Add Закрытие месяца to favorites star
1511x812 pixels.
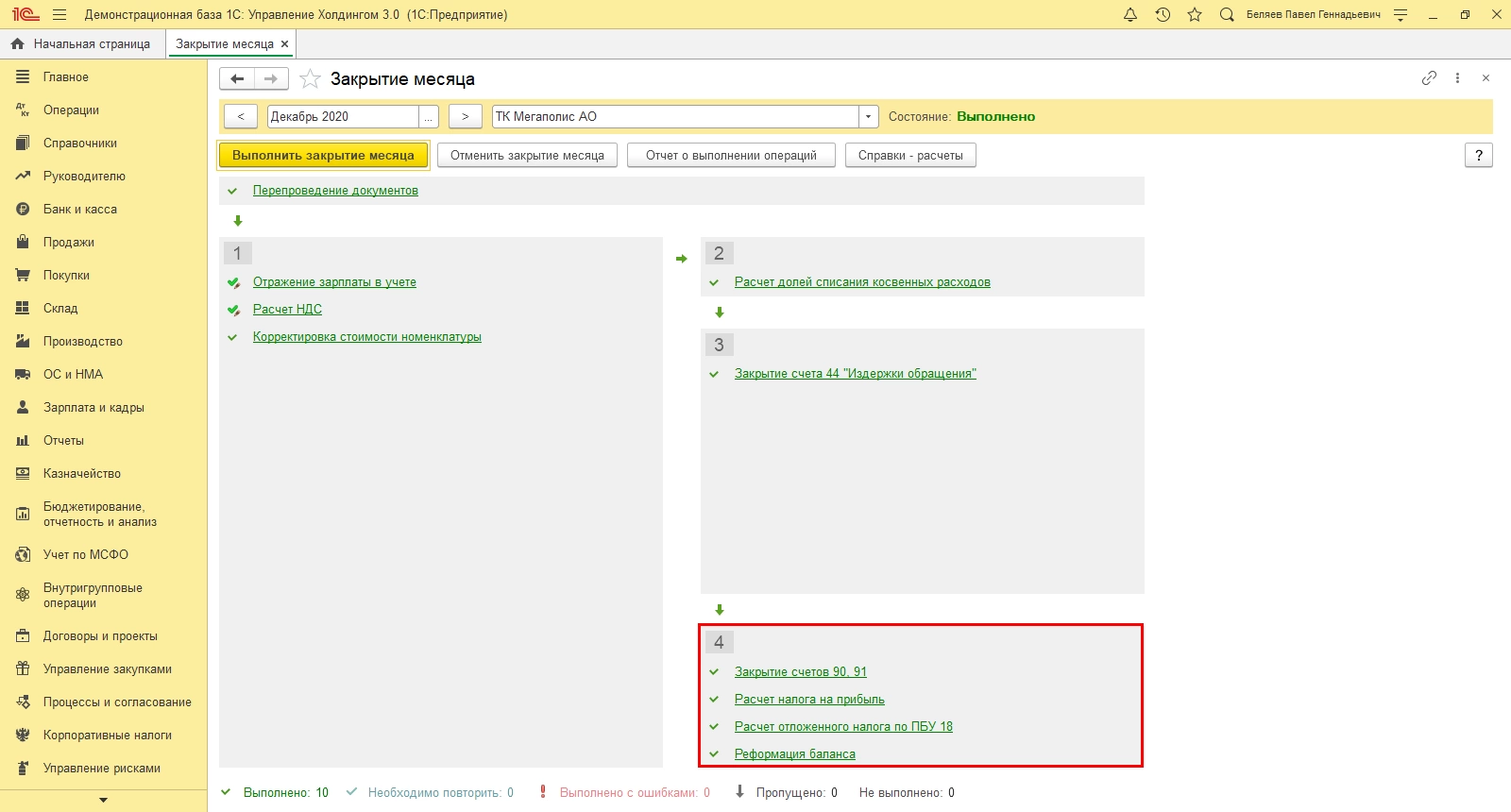[x=310, y=79]
